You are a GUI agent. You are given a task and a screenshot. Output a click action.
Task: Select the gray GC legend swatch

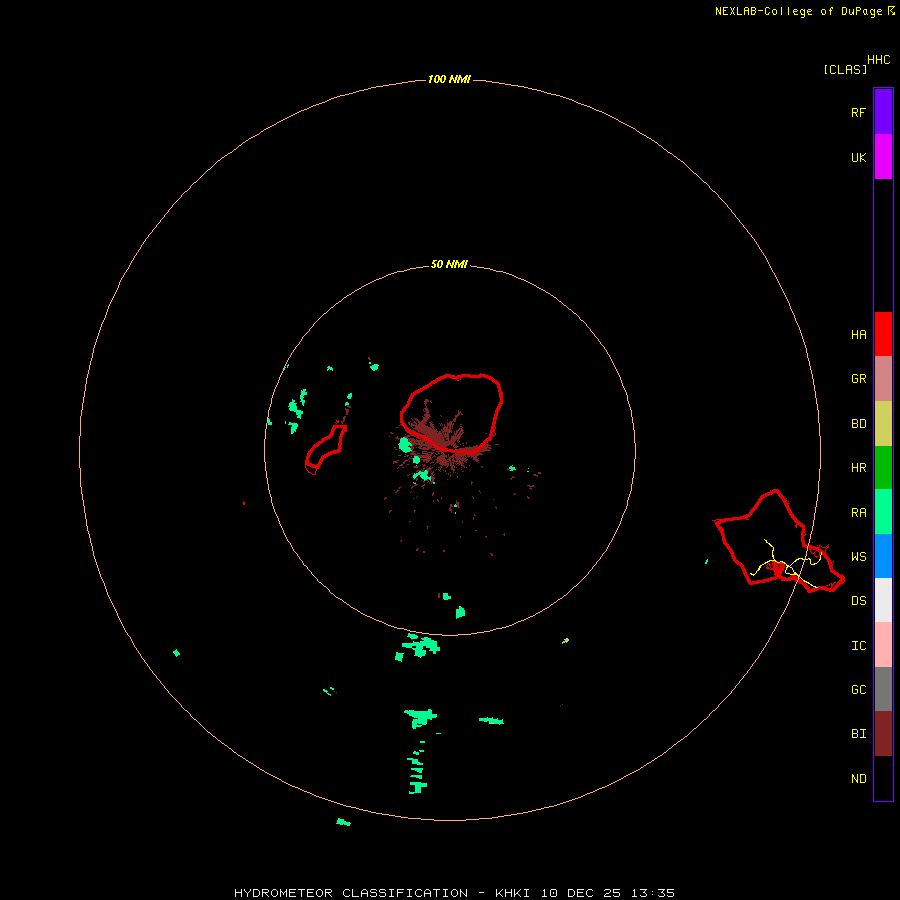tap(883, 689)
